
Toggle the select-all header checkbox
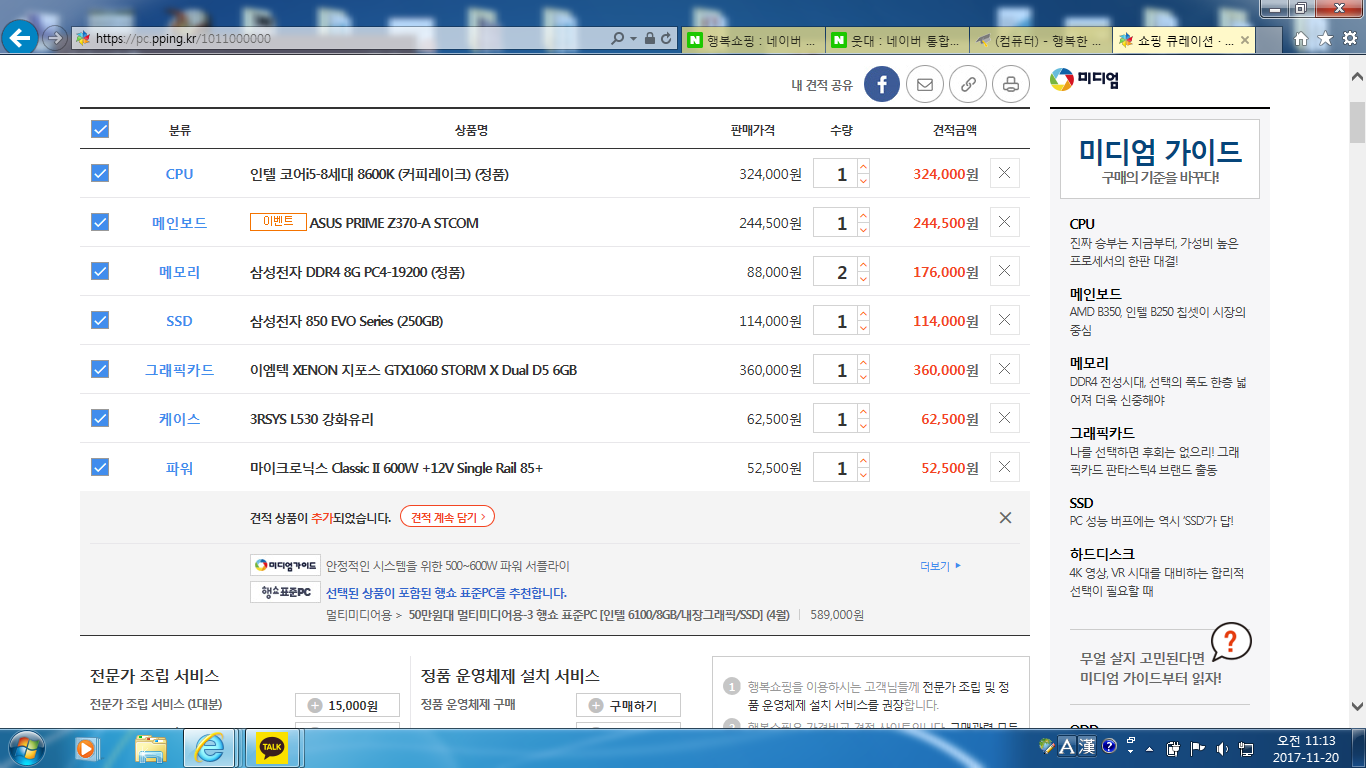tap(100, 129)
